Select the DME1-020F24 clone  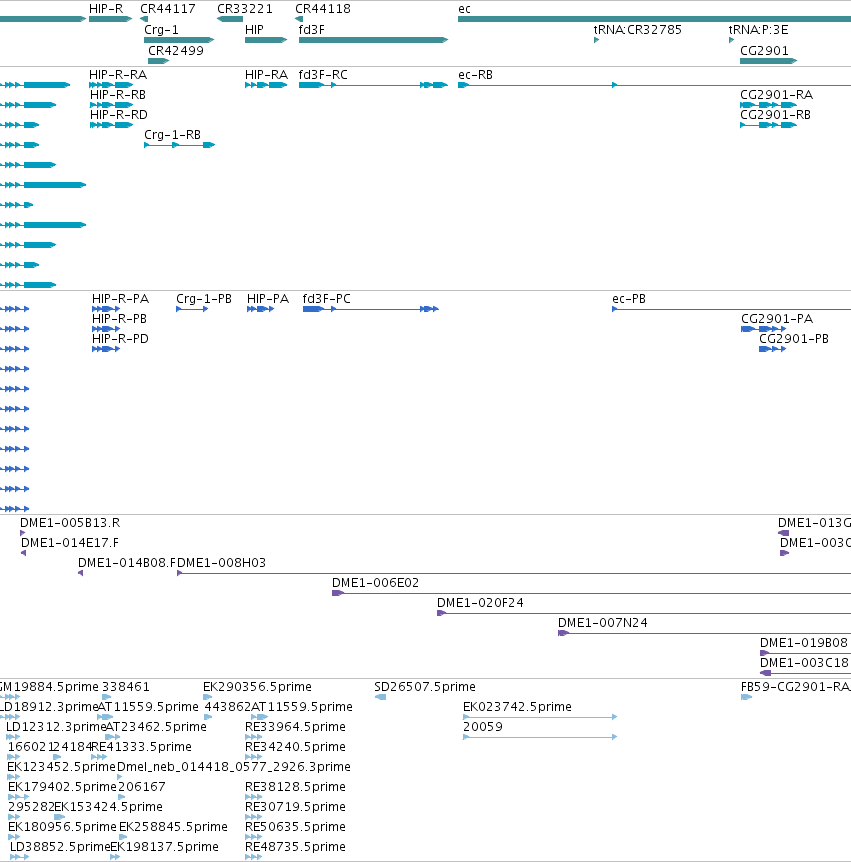coord(644,613)
